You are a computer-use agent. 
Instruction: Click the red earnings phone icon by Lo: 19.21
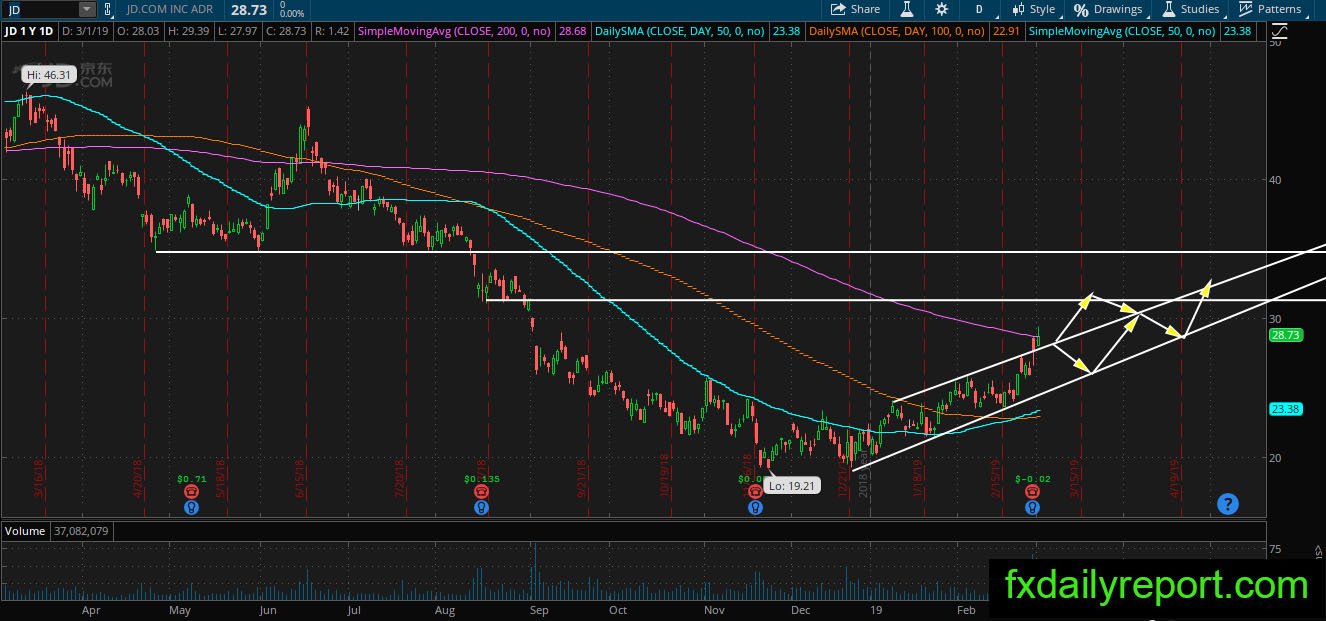coord(756,493)
